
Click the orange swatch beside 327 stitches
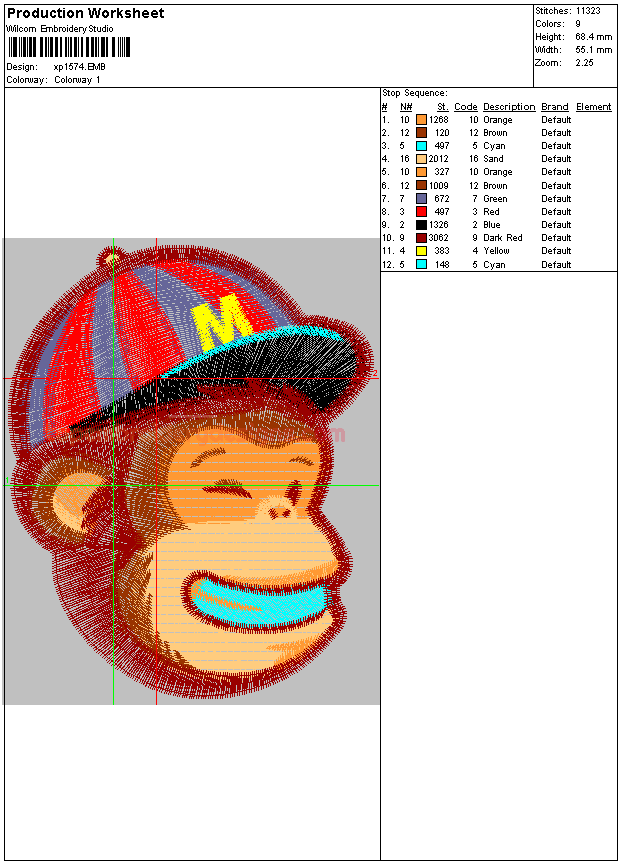click(421, 172)
